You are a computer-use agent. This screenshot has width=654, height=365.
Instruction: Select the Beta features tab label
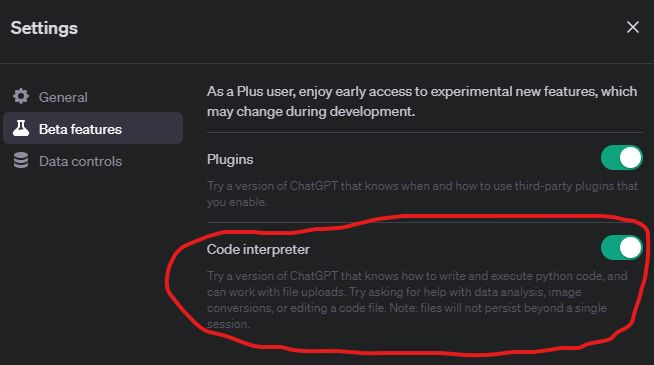tap(80, 129)
